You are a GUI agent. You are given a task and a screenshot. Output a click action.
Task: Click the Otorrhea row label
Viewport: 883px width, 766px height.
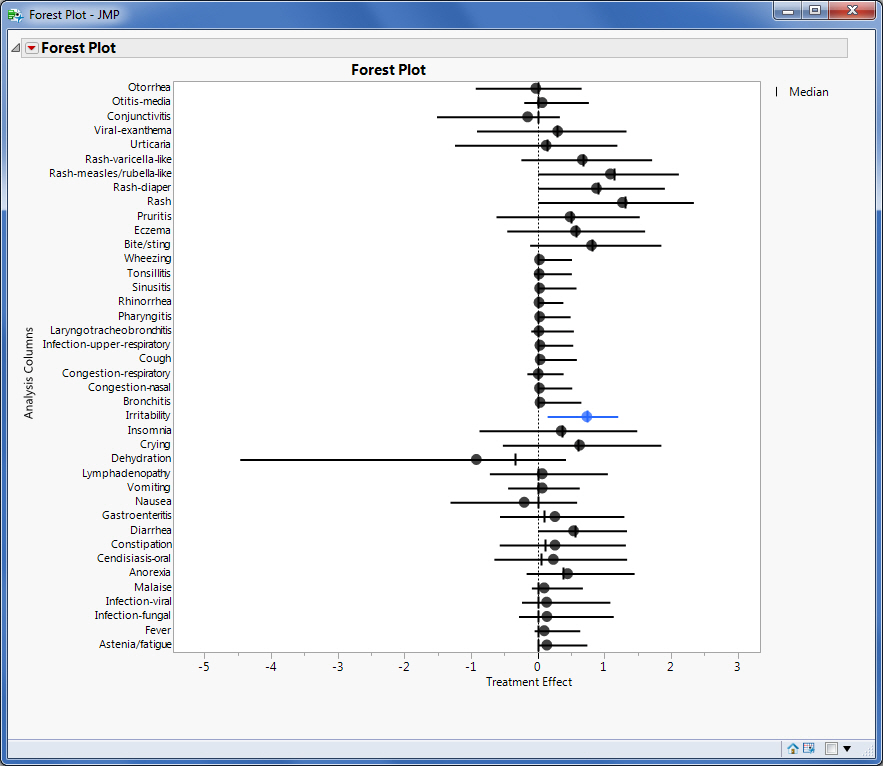click(149, 87)
